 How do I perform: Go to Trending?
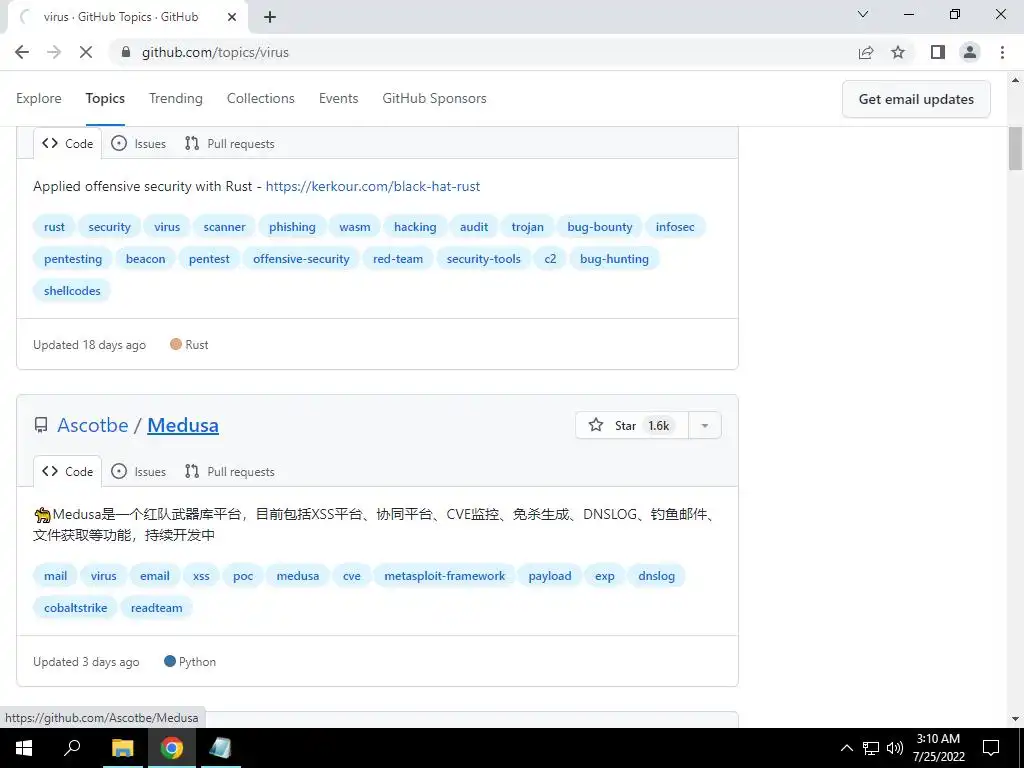click(176, 99)
